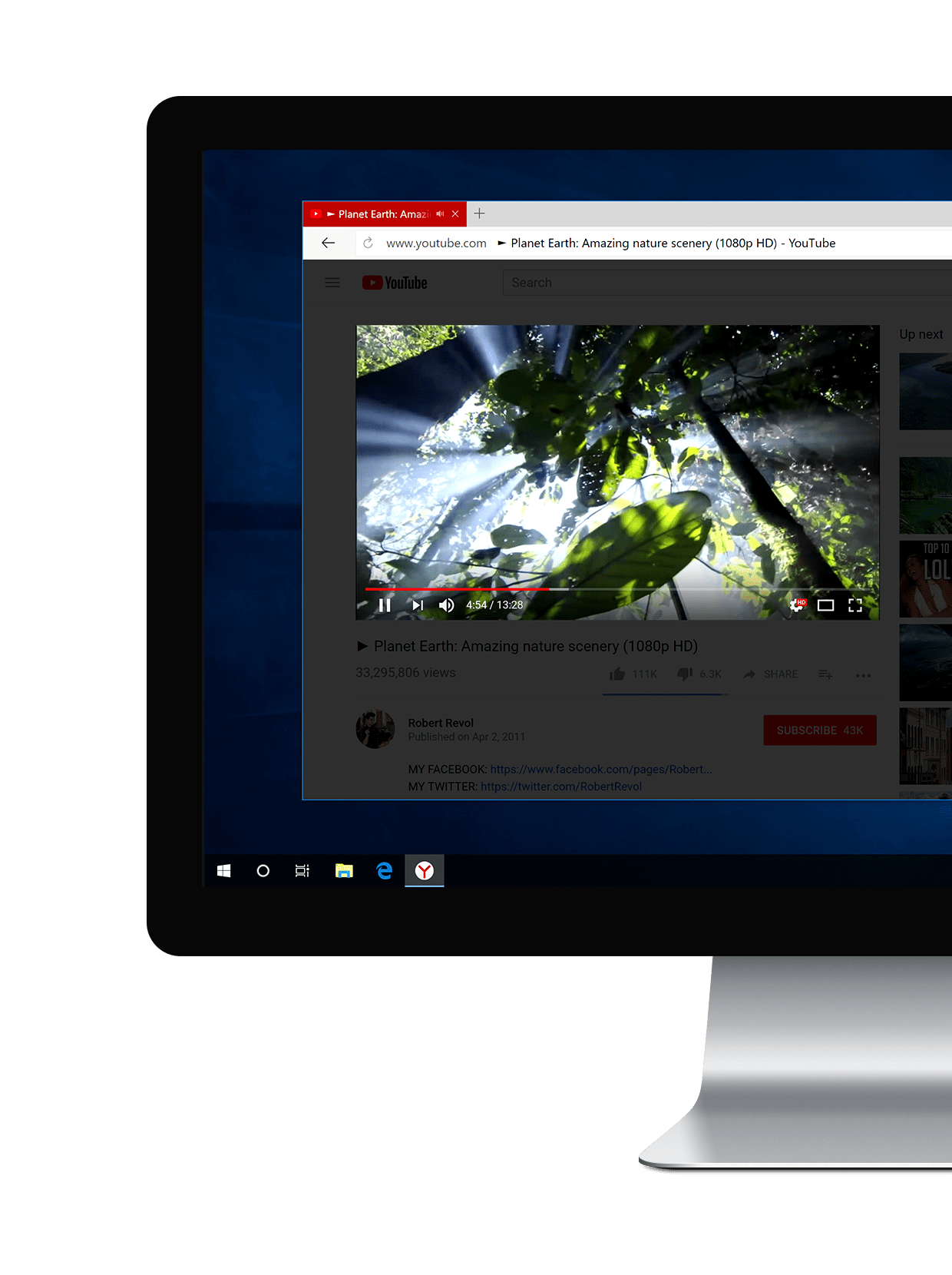Open video settings gear with HD badge
Viewport: 952px width, 1275px height.
coord(798,605)
